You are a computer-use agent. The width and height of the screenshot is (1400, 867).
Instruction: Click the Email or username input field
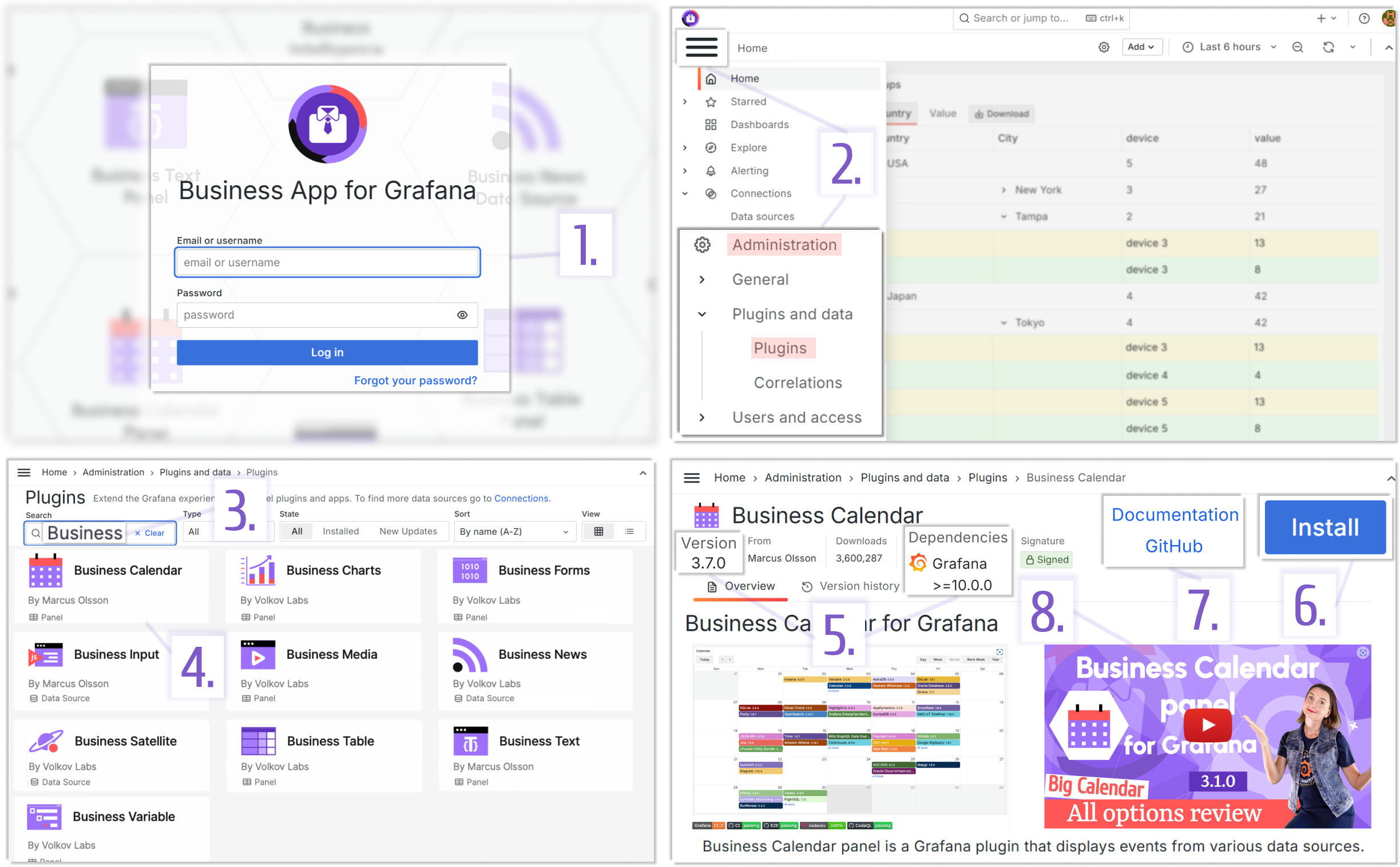click(327, 263)
